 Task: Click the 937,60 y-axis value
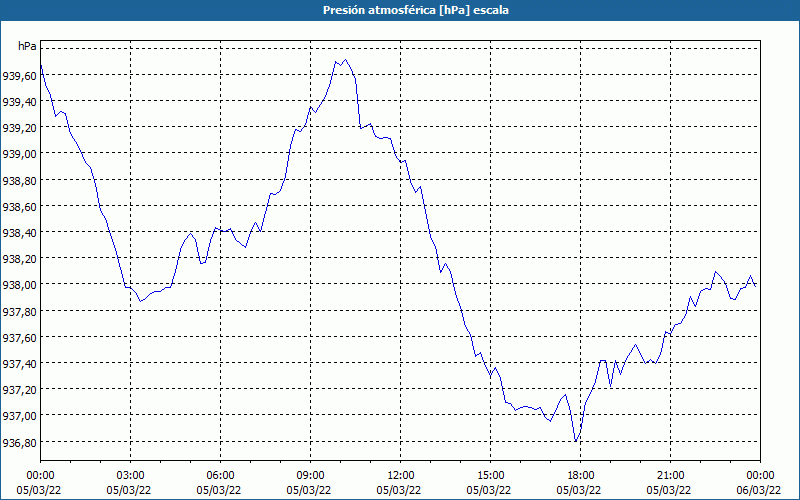19,337
